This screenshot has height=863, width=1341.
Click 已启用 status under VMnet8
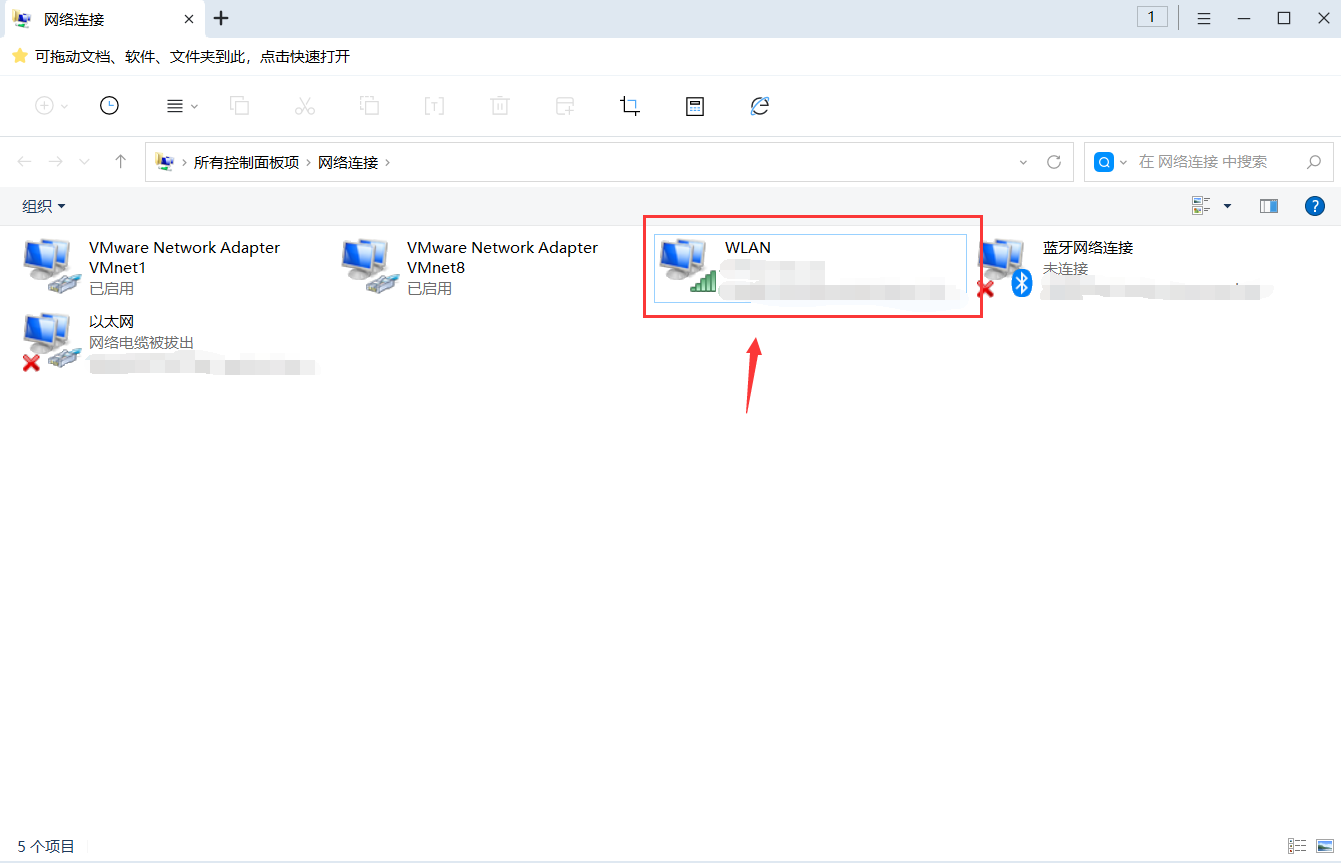[429, 288]
